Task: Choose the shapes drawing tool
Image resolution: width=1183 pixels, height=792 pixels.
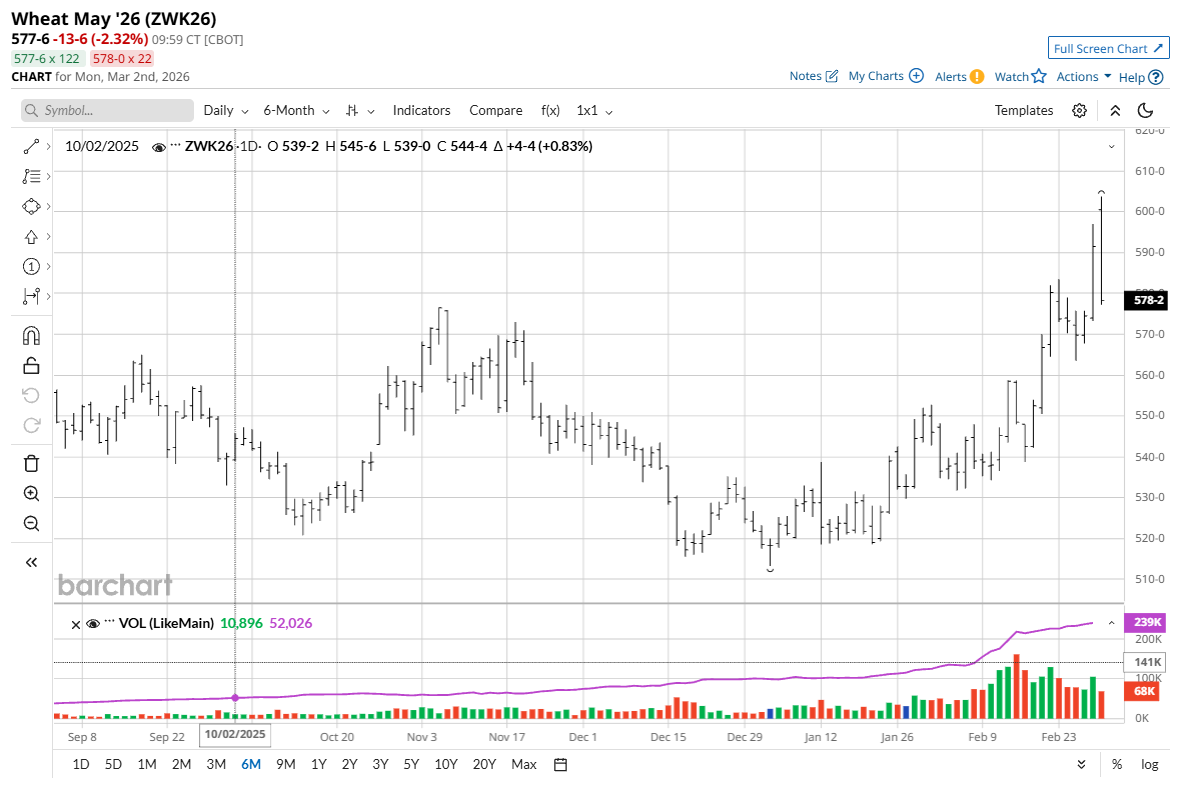Action: click(x=31, y=207)
